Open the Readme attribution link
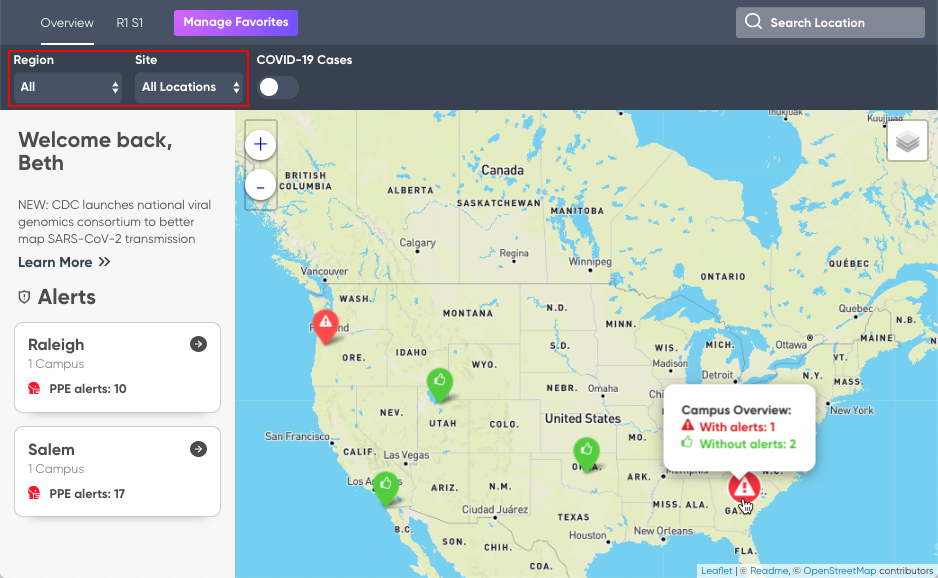 click(769, 571)
